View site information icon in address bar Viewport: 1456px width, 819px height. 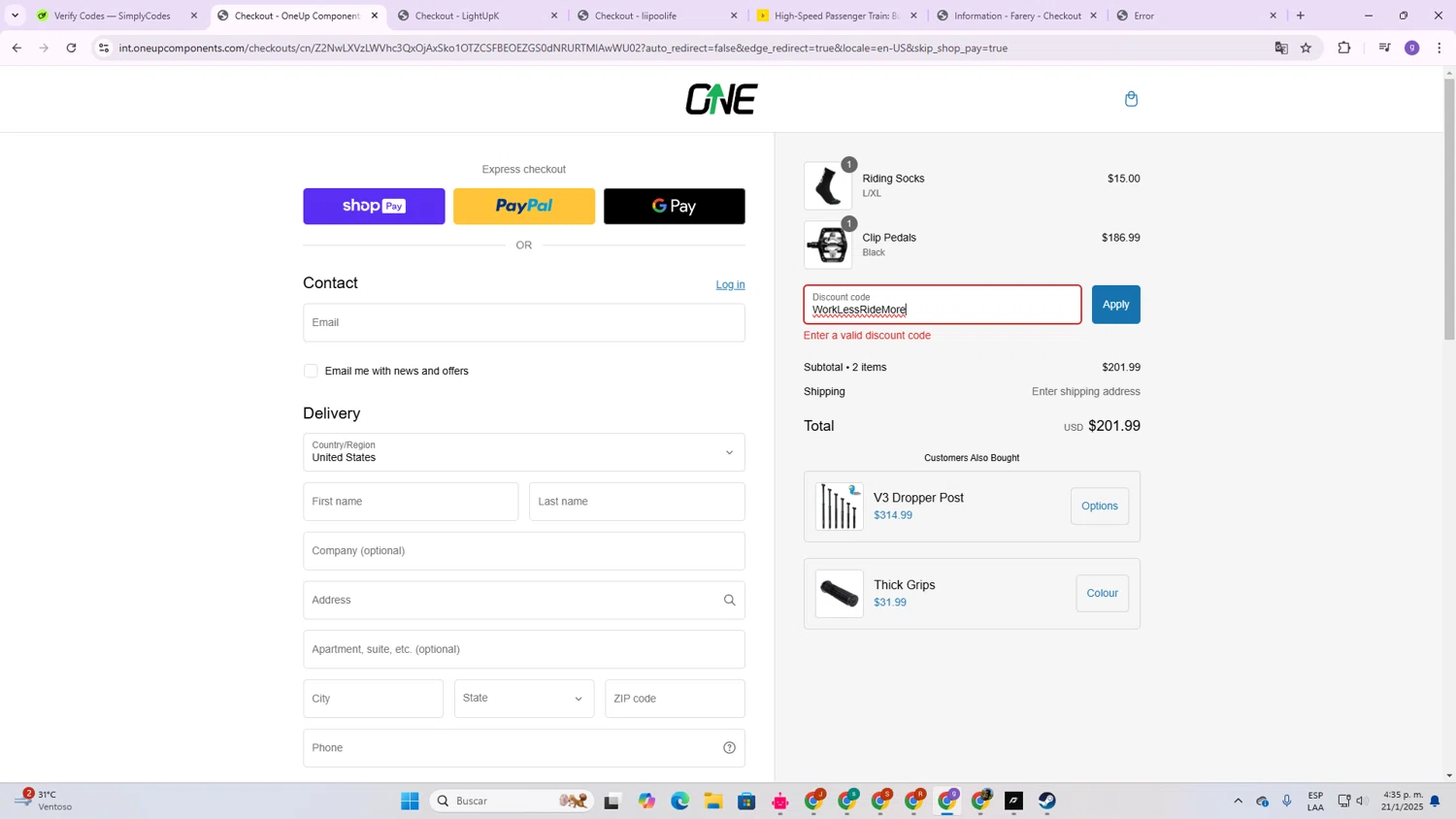pyautogui.click(x=104, y=48)
